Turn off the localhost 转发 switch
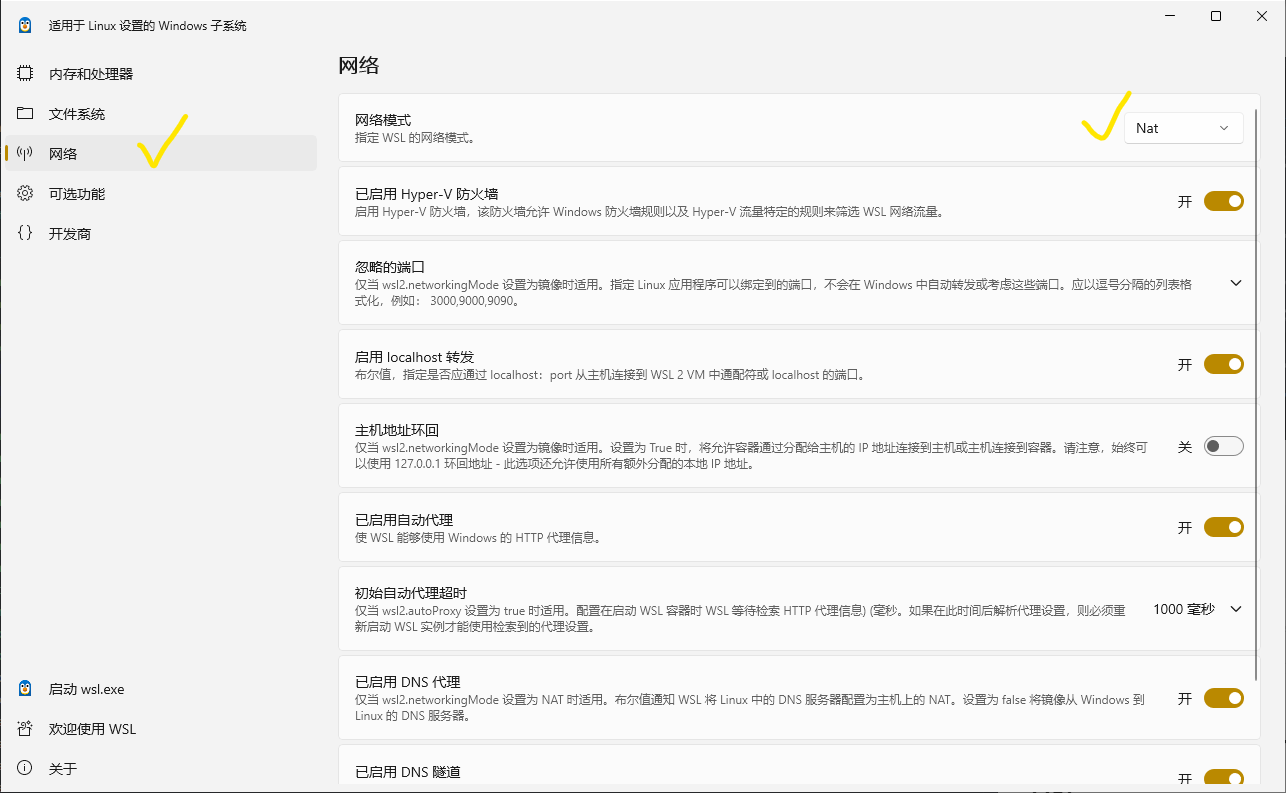1286x793 pixels. tap(1223, 364)
